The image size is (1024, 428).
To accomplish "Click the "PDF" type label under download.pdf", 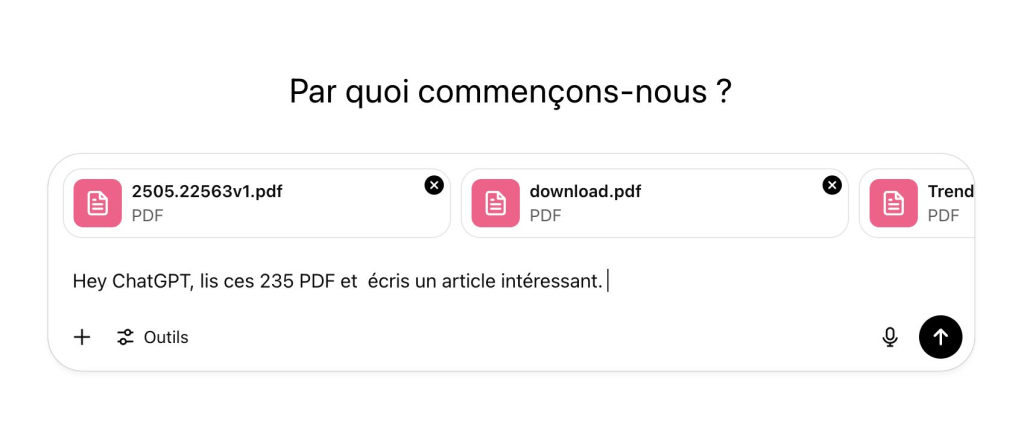I will coord(545,214).
